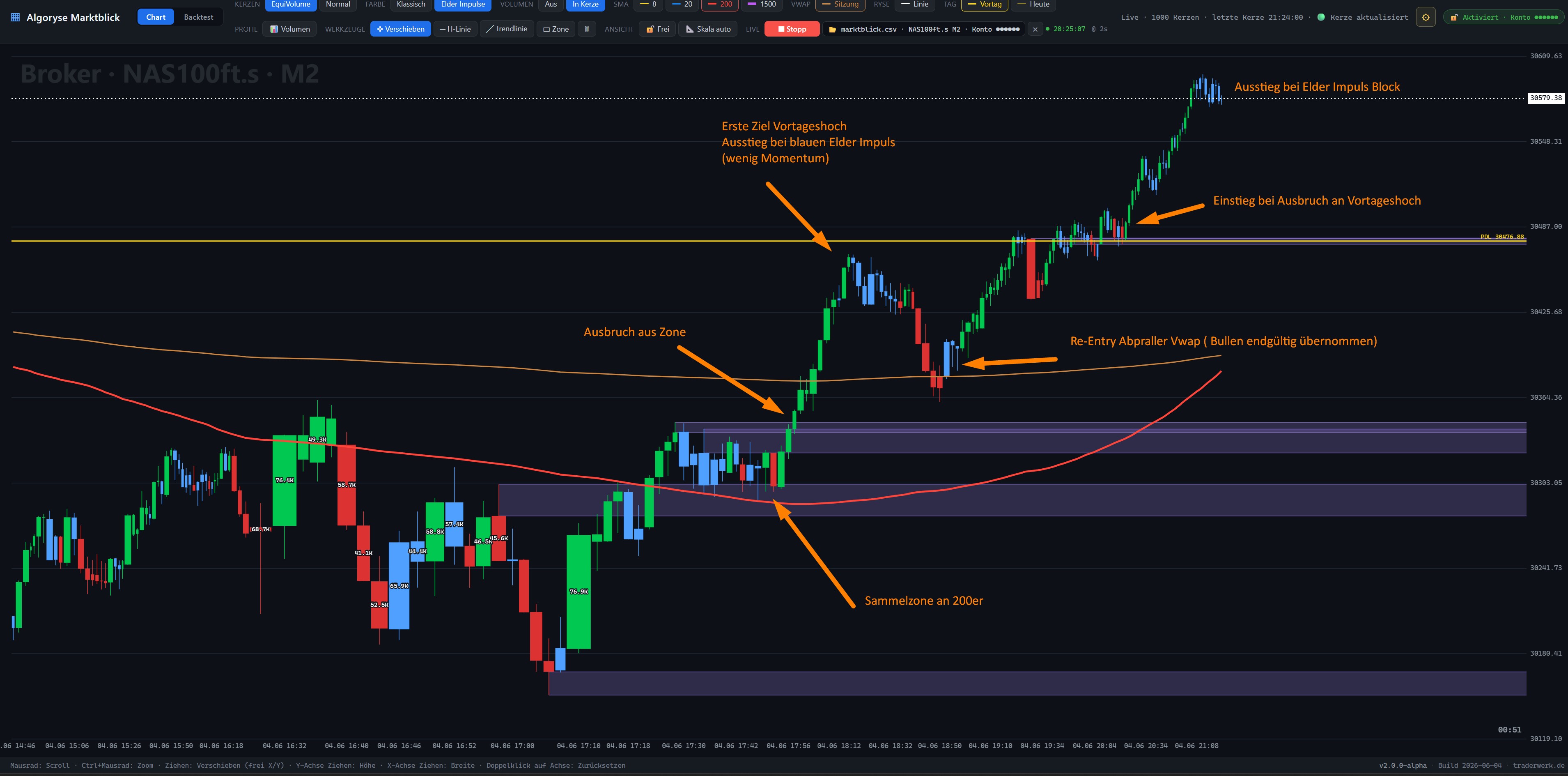Toggle the RYSE Linie option
The width and height of the screenshot is (1568, 776).
tap(915, 4)
